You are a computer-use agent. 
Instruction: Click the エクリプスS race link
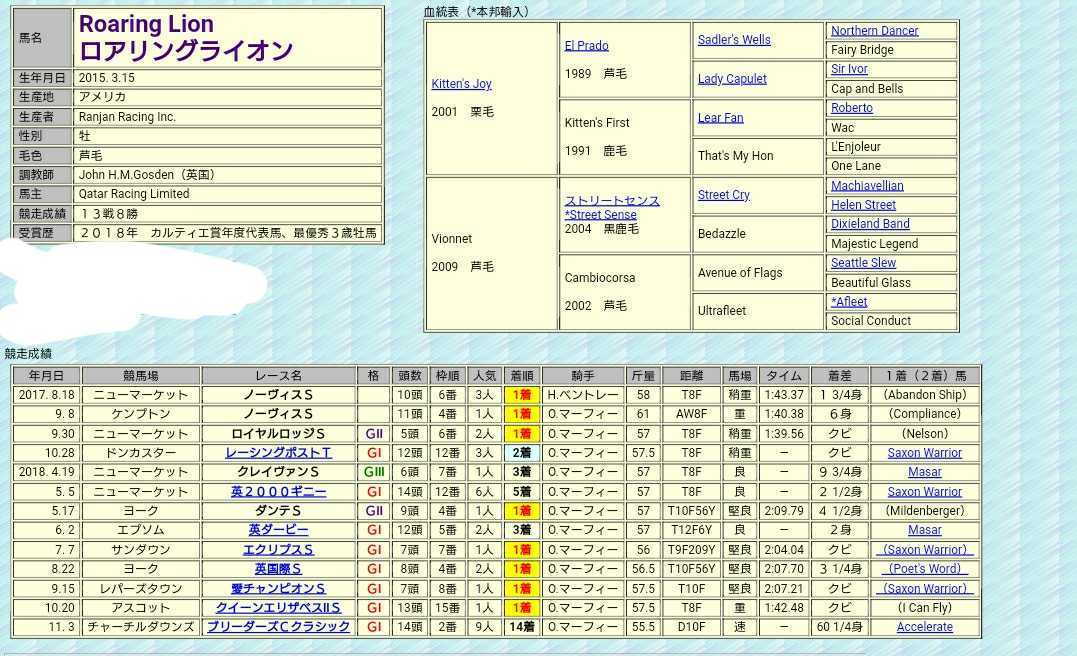(278, 550)
